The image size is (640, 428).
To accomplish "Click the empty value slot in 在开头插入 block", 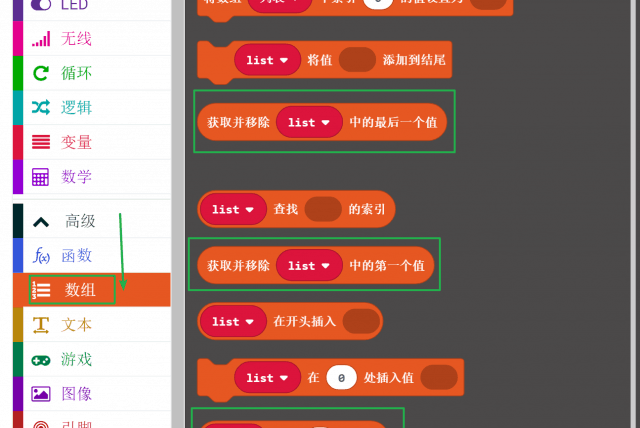I will tap(360, 322).
